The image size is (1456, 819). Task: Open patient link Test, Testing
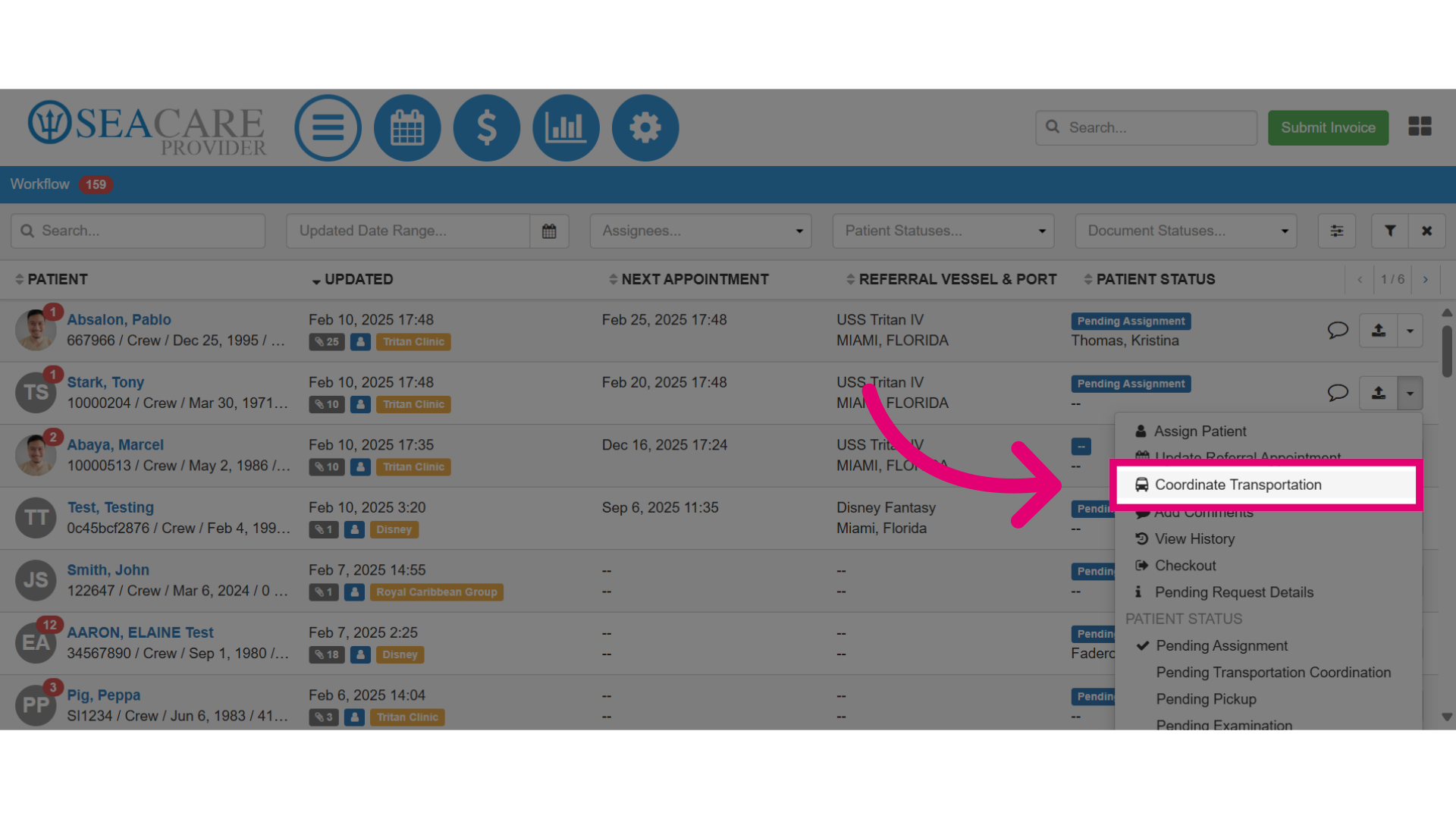click(x=111, y=507)
